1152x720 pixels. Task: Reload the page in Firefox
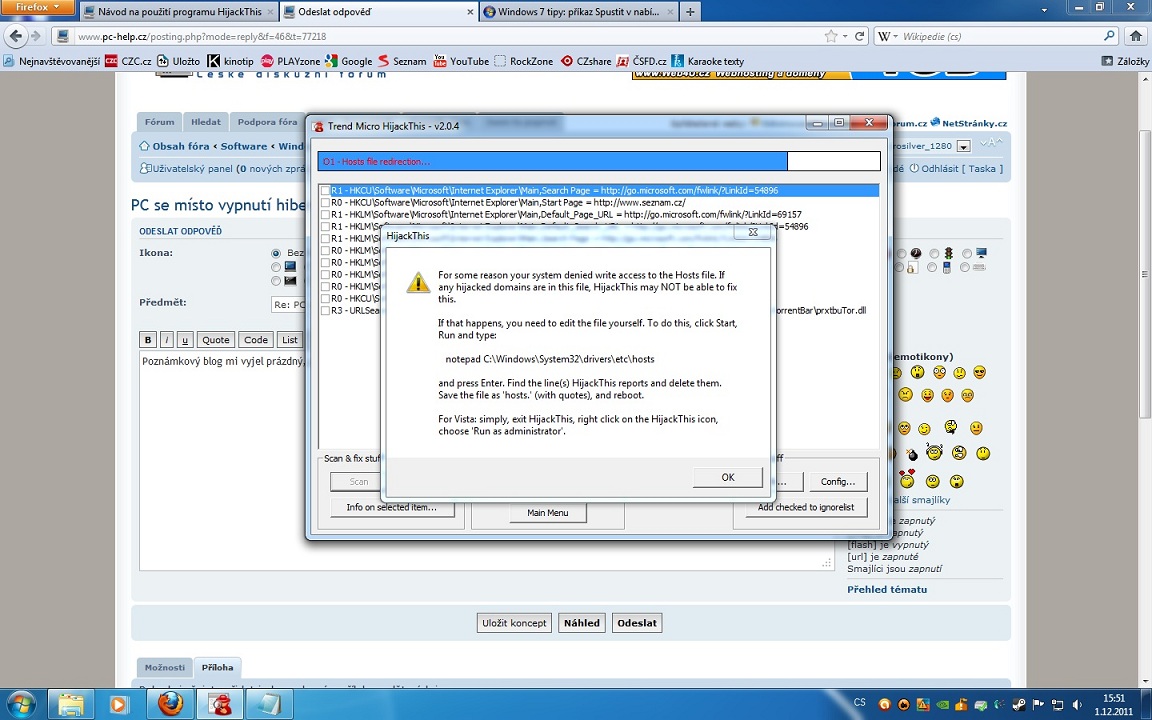[859, 36]
